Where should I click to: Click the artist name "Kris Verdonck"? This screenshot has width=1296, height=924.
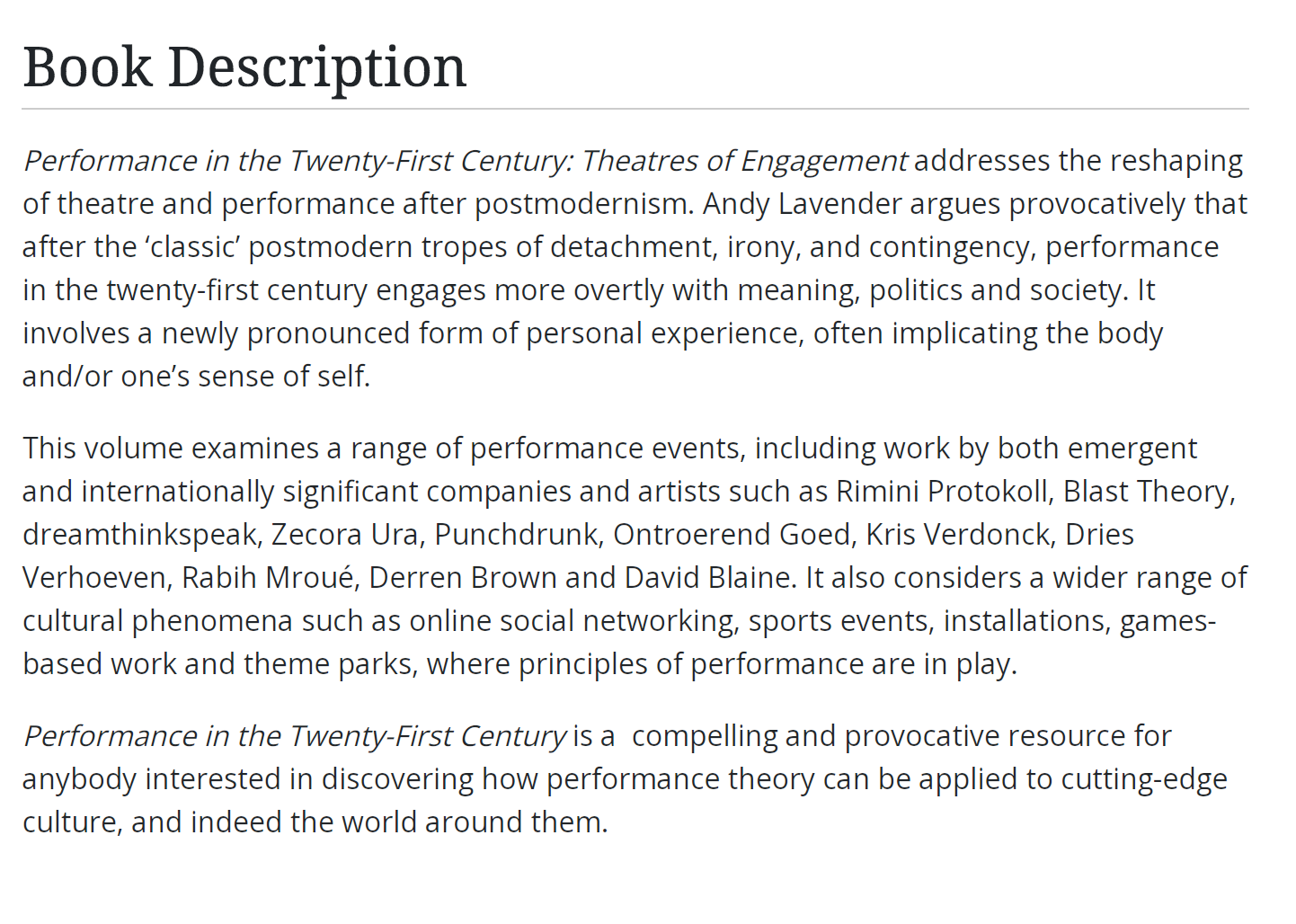coord(957,535)
